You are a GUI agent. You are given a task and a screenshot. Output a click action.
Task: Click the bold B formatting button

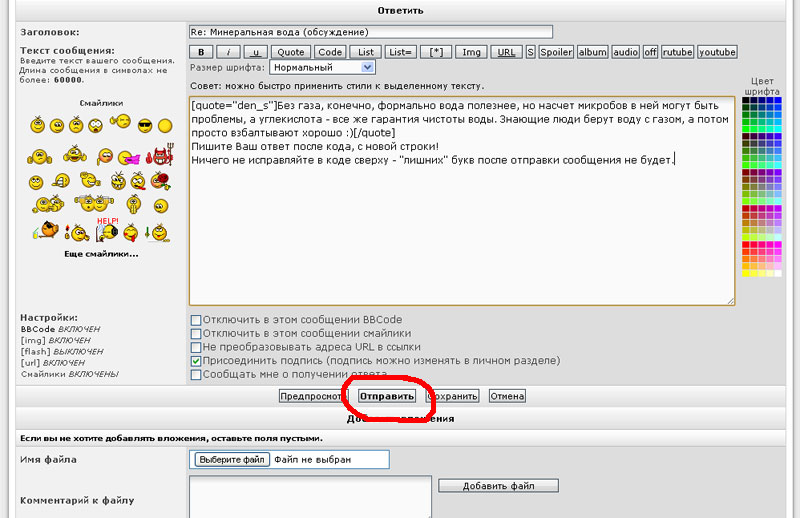pyautogui.click(x=201, y=52)
